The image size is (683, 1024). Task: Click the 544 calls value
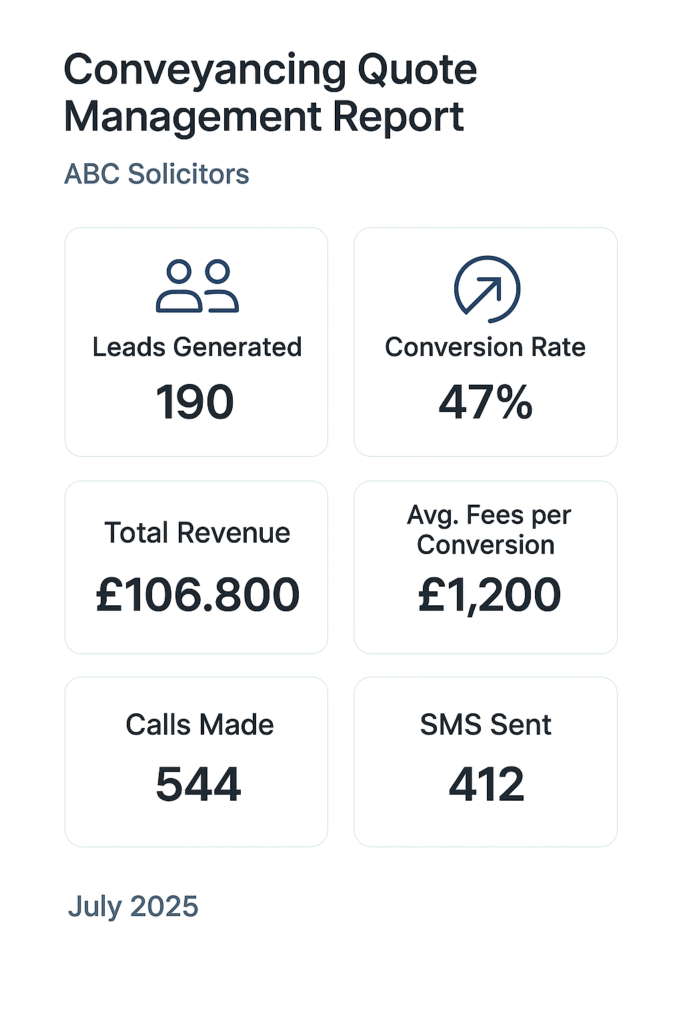[x=199, y=784]
